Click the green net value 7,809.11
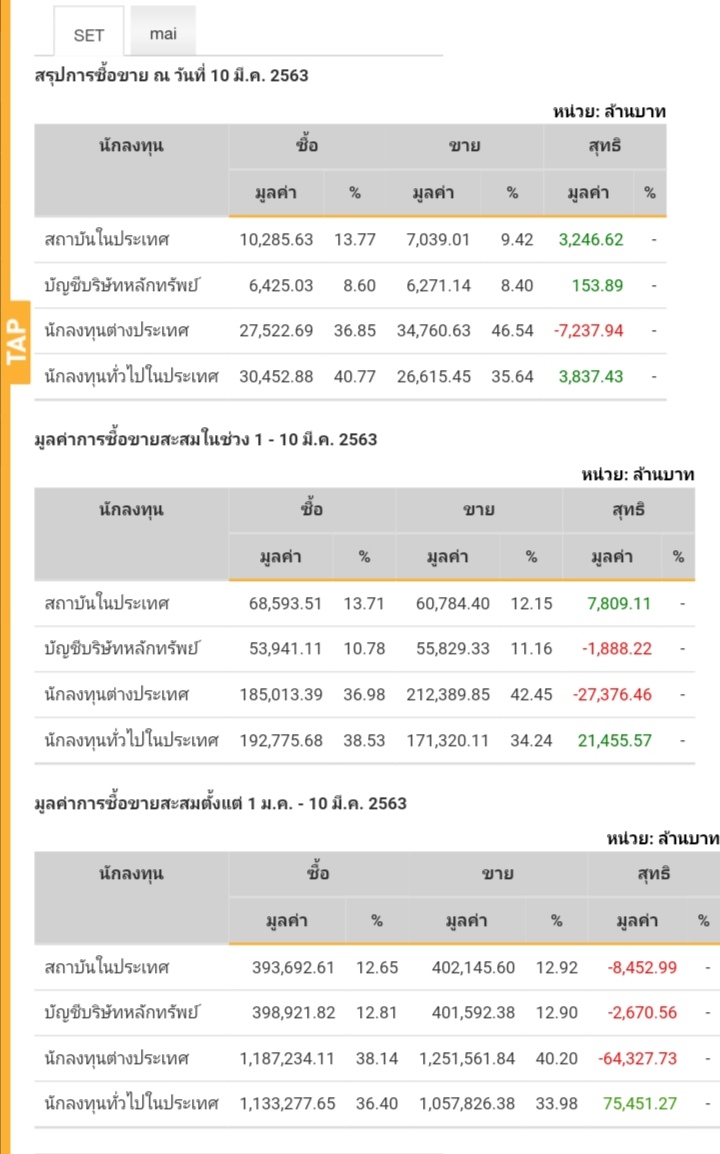 click(x=615, y=604)
